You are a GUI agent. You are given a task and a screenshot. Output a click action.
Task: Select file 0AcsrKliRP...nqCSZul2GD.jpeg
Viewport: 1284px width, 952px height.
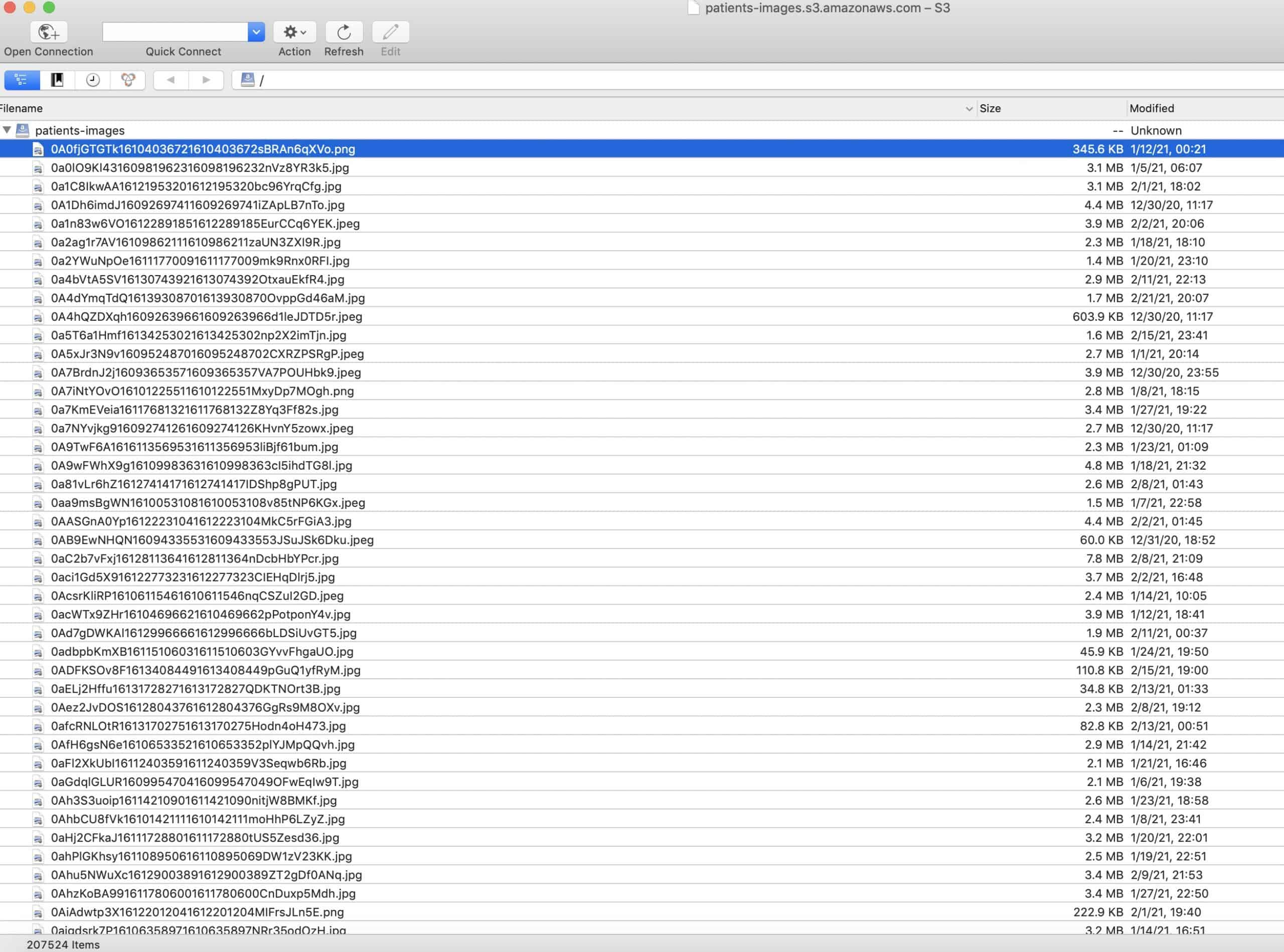641,596
